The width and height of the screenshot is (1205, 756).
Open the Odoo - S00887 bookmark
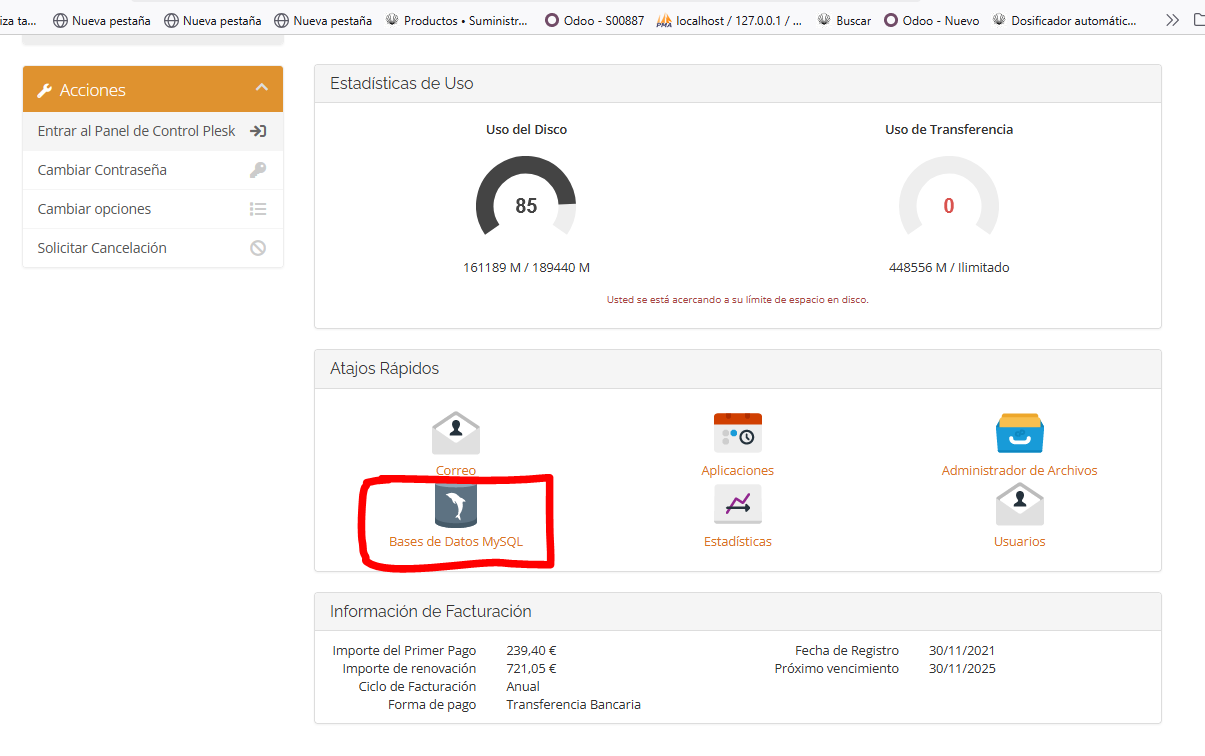point(594,20)
